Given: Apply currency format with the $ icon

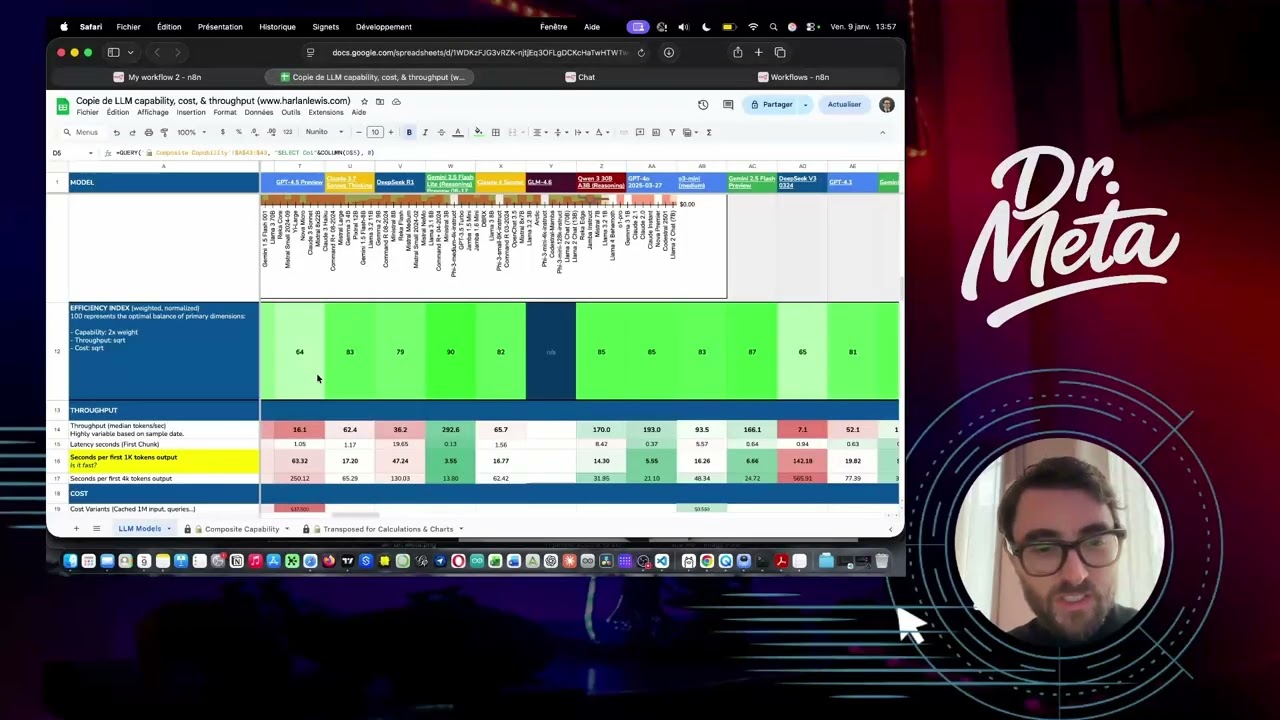Looking at the screenshot, I should pyautogui.click(x=223, y=132).
